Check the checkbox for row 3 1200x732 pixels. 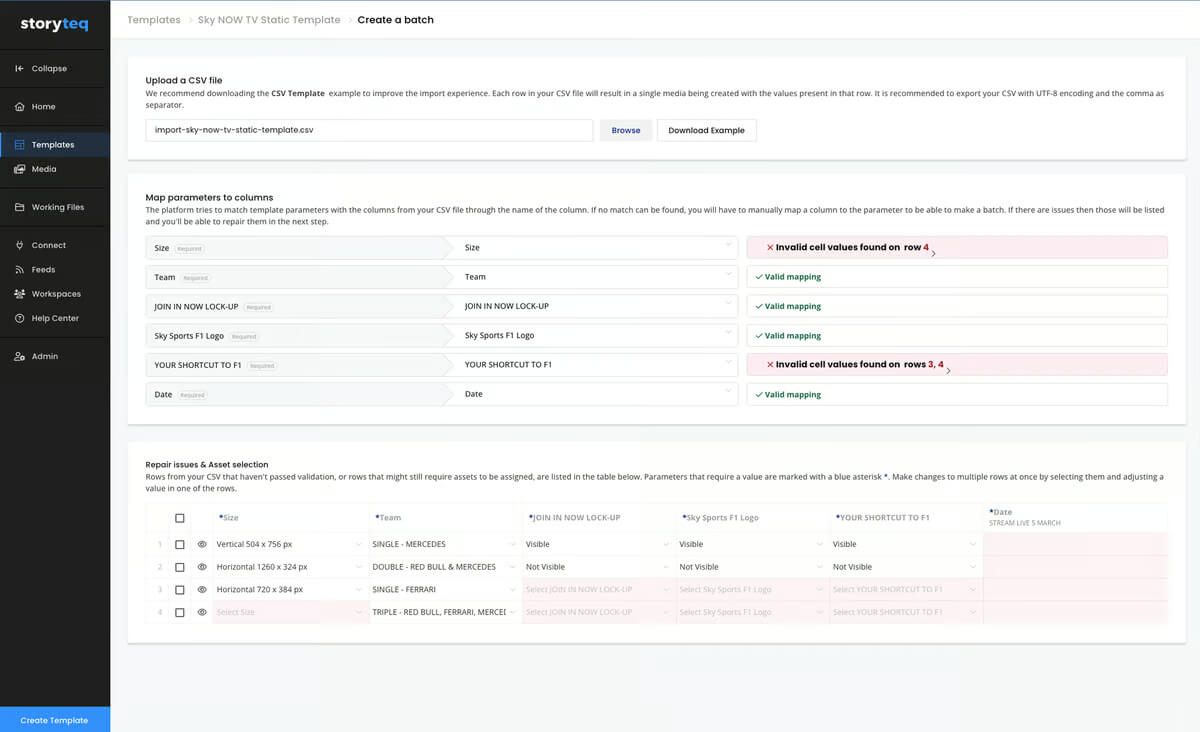[x=180, y=590]
